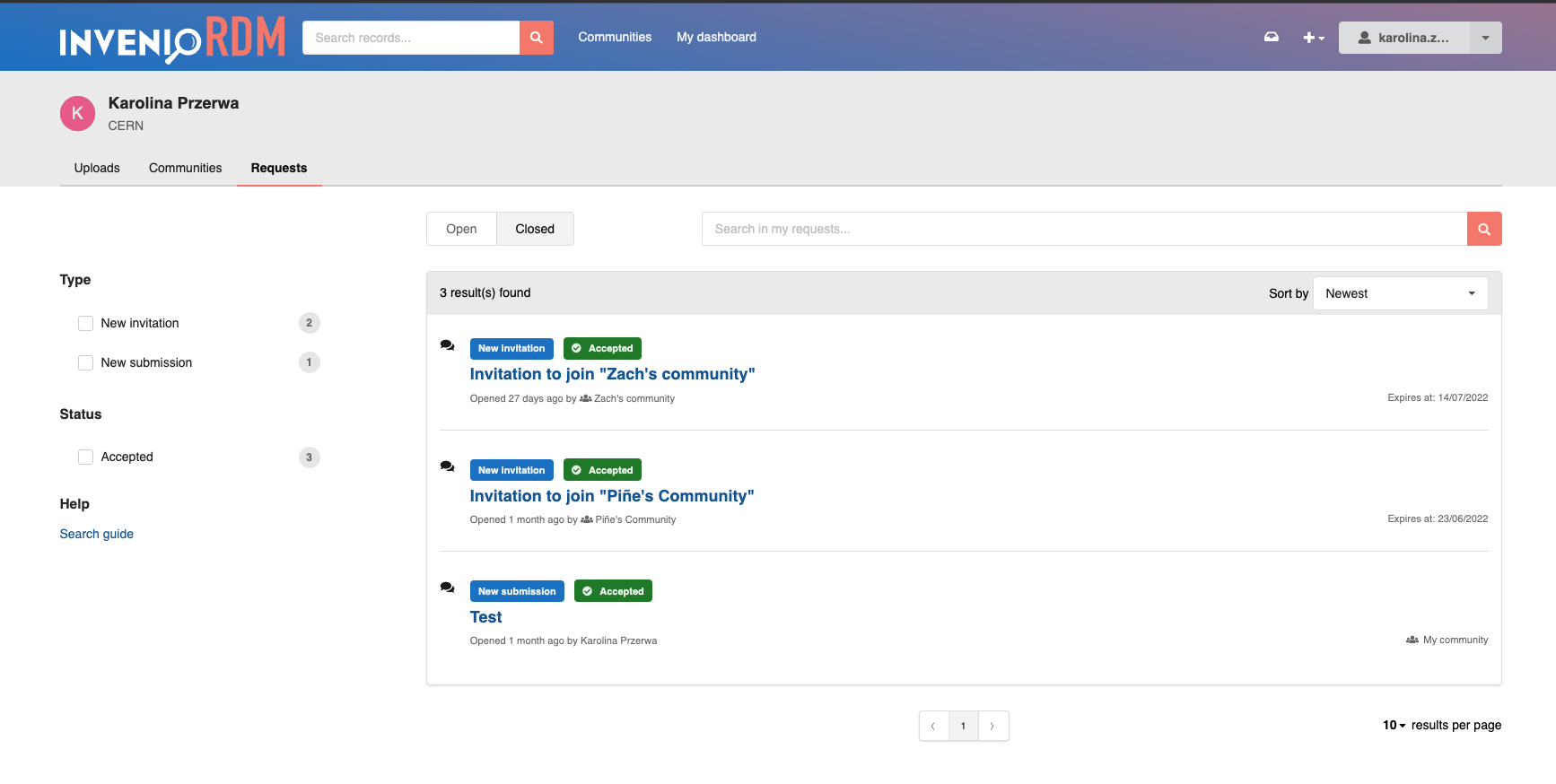Viewport: 1556px width, 784px height.
Task: Open the Search guide link
Action: (x=96, y=534)
